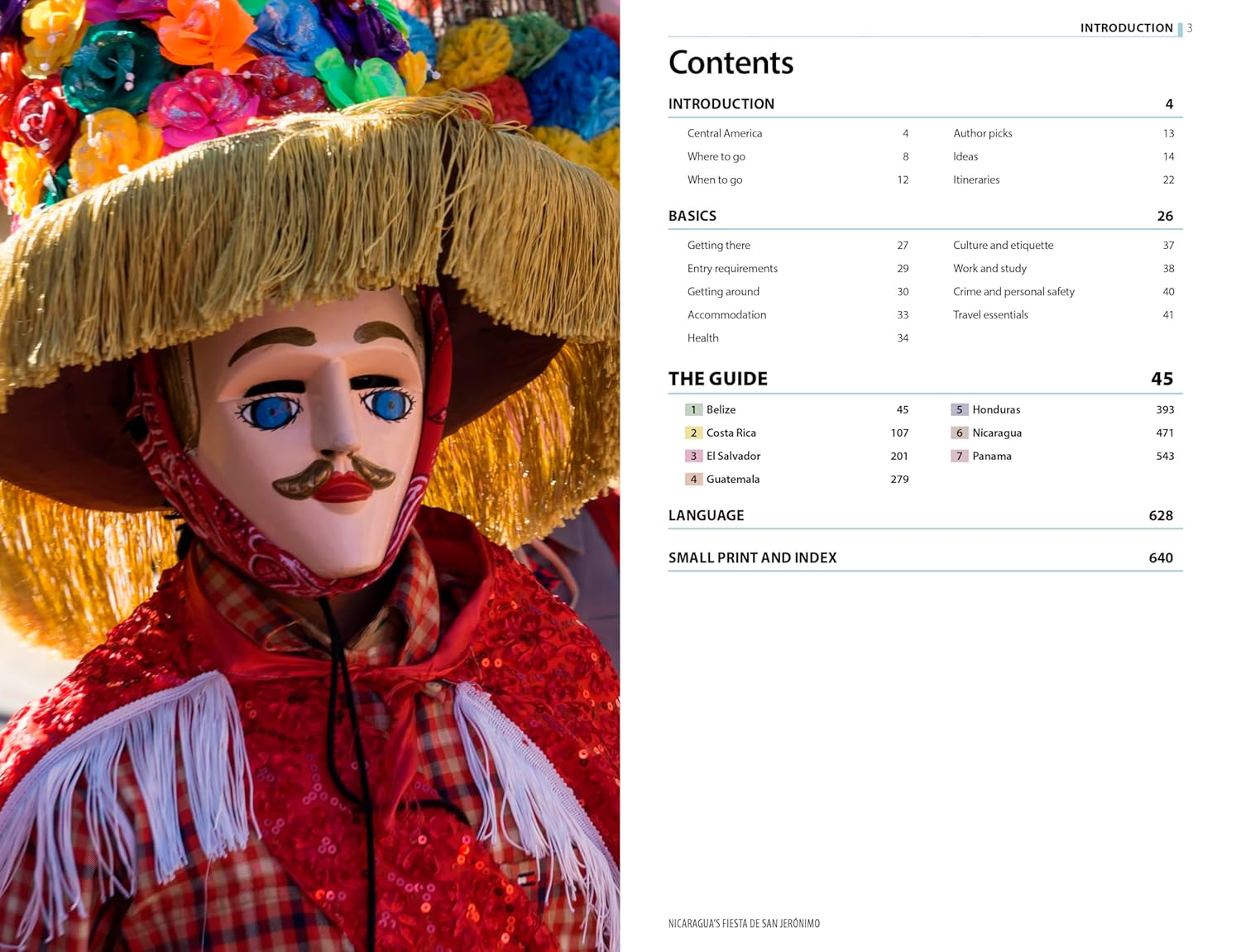Expand the LANGUAGE section
This screenshot has height=952, width=1241.
point(706,514)
